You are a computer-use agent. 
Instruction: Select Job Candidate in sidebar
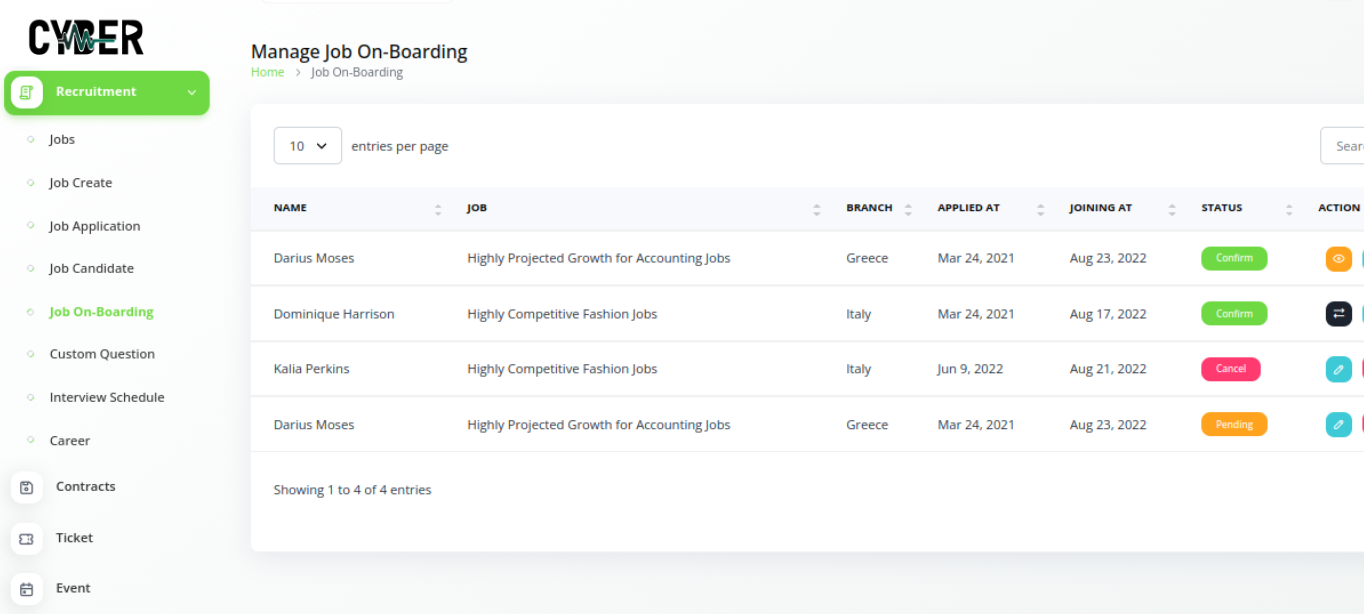[x=91, y=268]
